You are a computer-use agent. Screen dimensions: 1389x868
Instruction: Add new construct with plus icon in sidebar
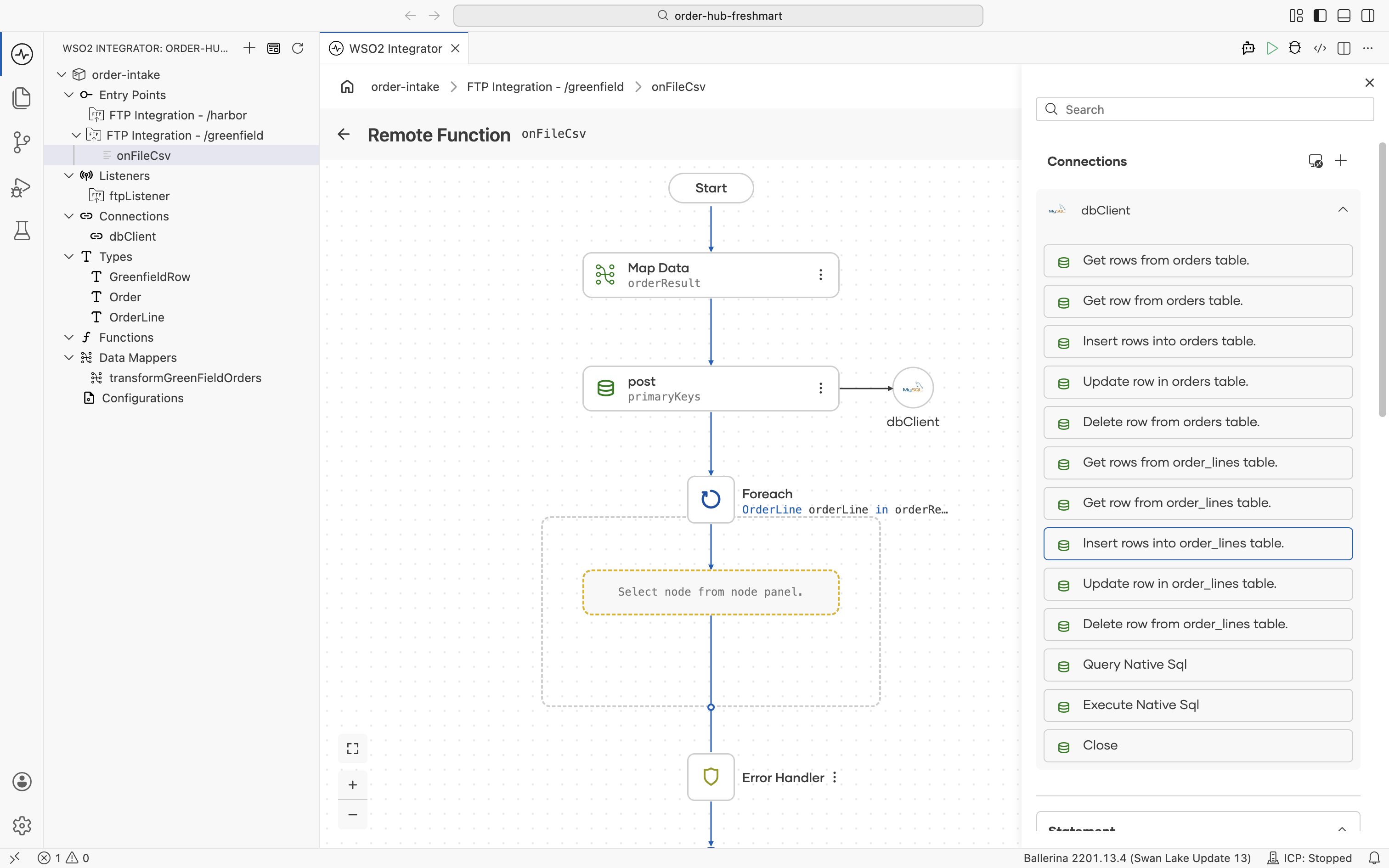coord(249,48)
